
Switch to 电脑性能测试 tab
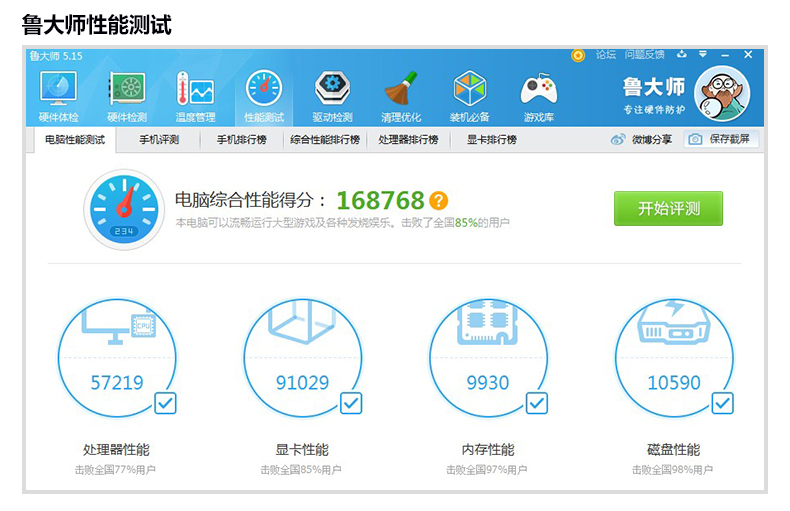[x=75, y=140]
